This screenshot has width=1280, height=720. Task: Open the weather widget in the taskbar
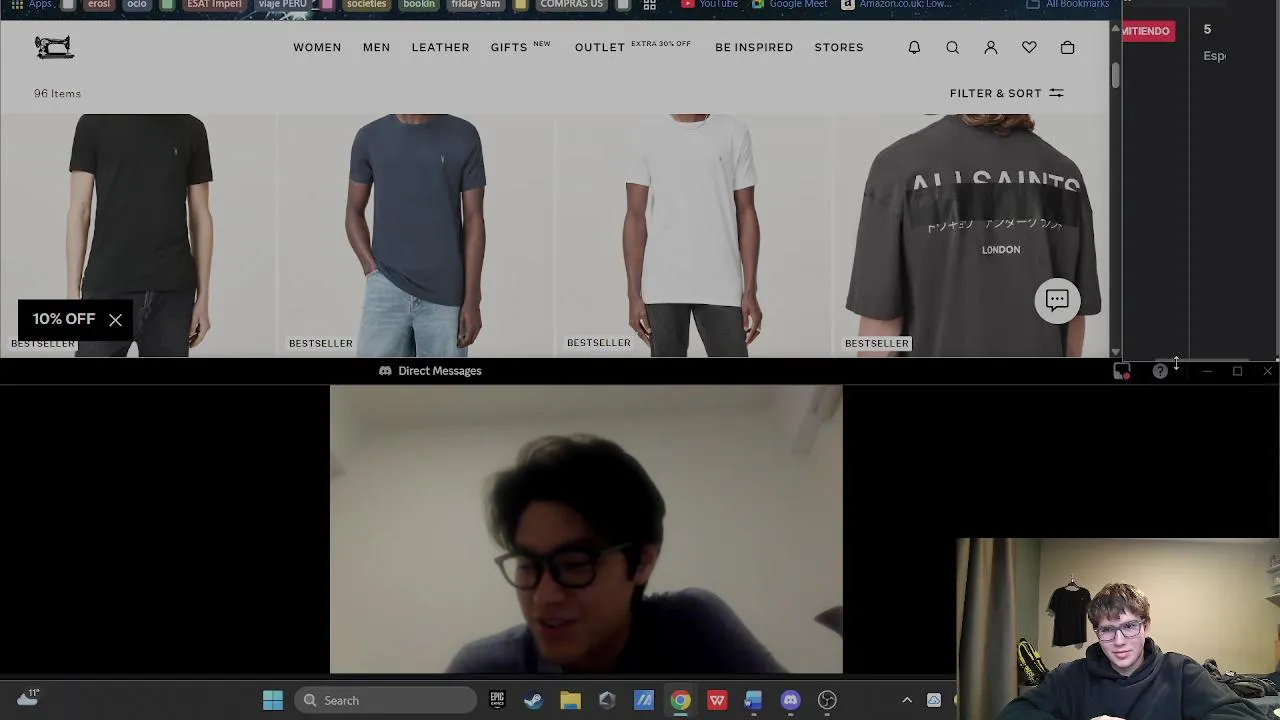28,698
